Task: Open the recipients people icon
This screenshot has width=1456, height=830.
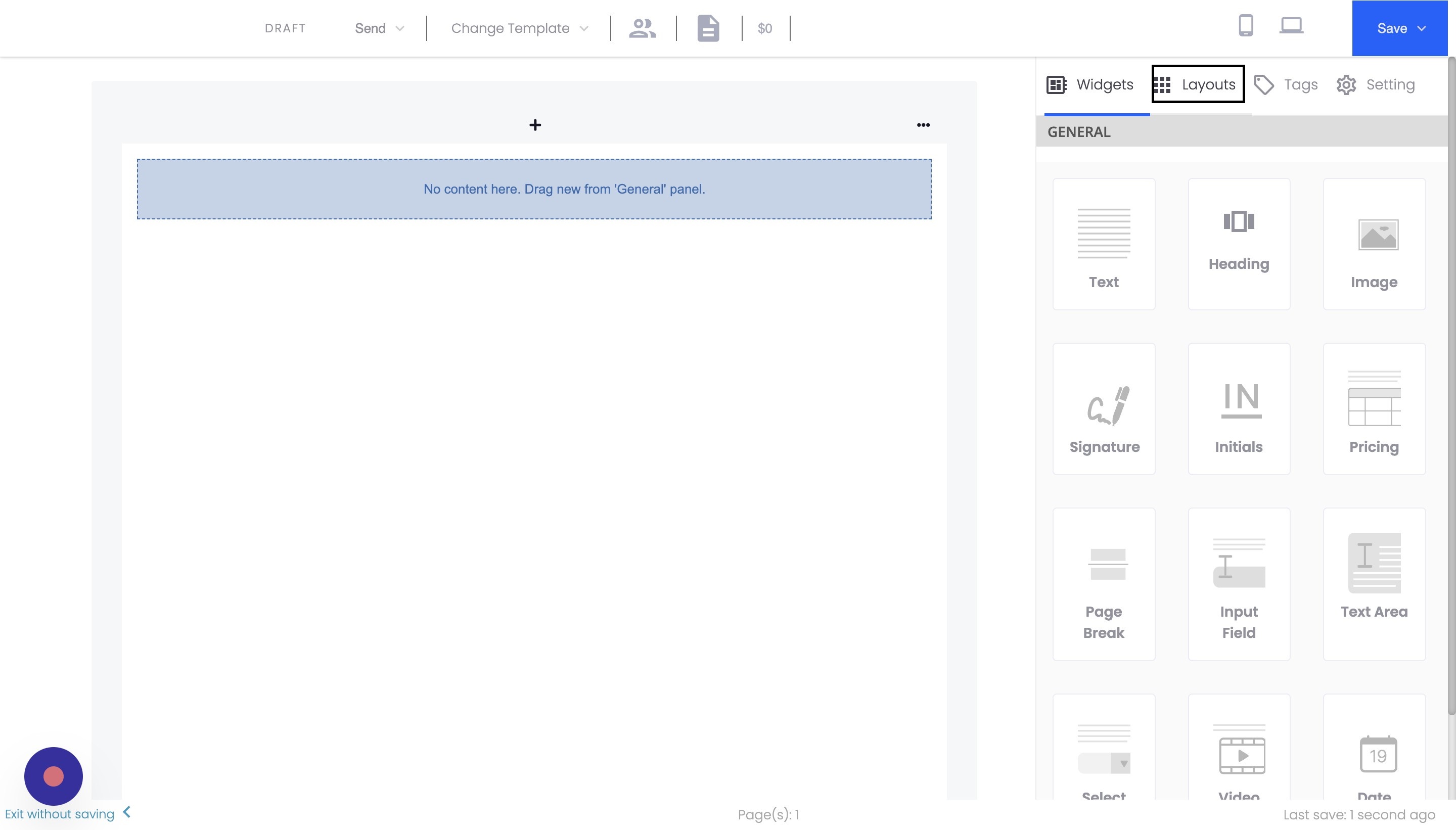Action: pyautogui.click(x=643, y=28)
